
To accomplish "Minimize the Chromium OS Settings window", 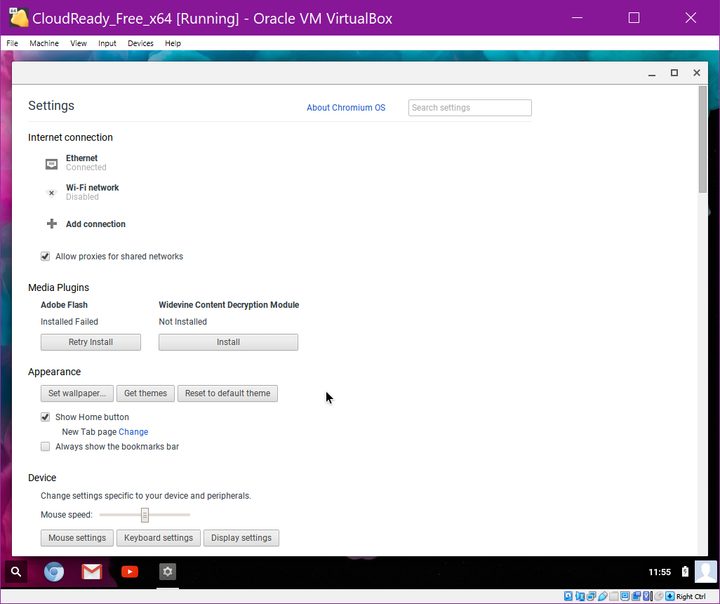I will [652, 73].
